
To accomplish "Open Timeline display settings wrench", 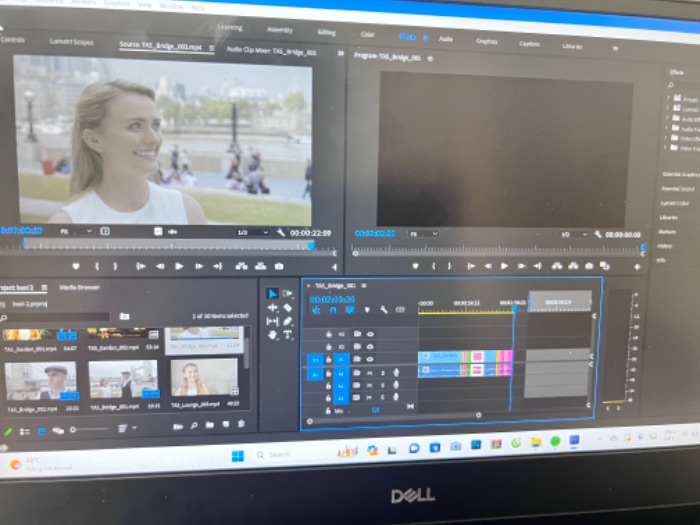I will click(383, 309).
